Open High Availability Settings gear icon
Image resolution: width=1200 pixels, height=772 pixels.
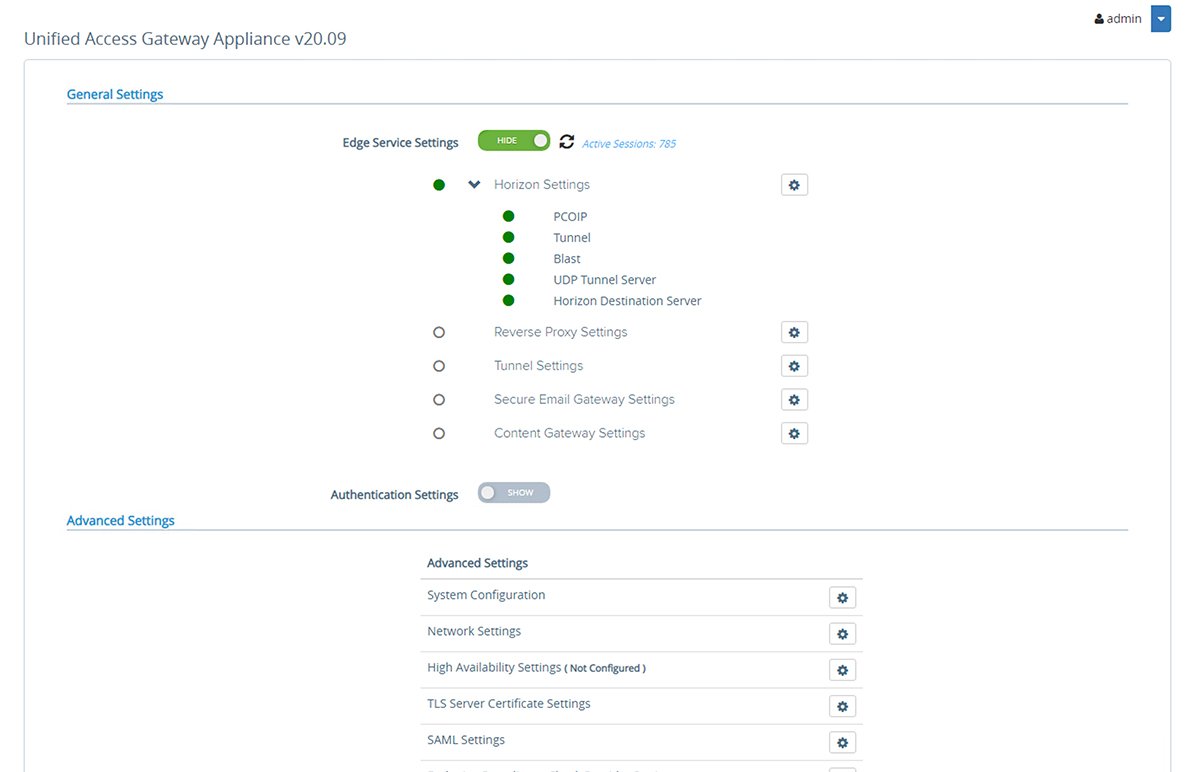click(x=842, y=670)
